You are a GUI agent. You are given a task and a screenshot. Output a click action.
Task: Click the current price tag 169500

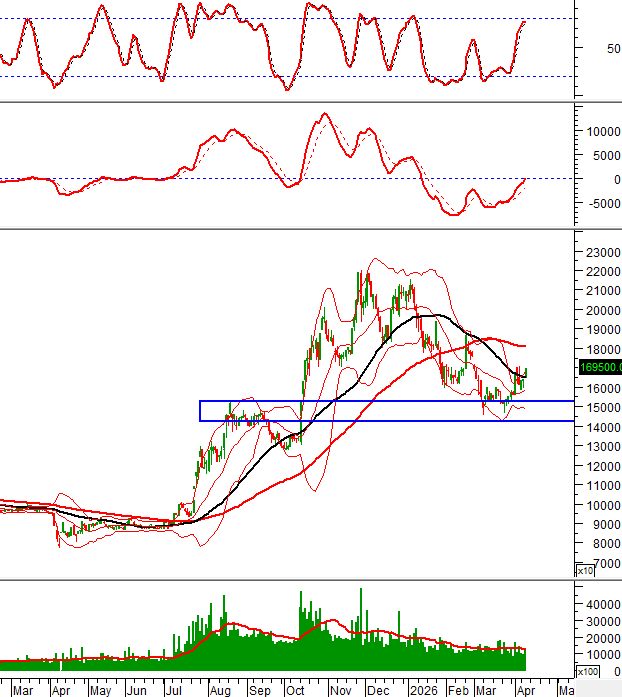click(600, 367)
